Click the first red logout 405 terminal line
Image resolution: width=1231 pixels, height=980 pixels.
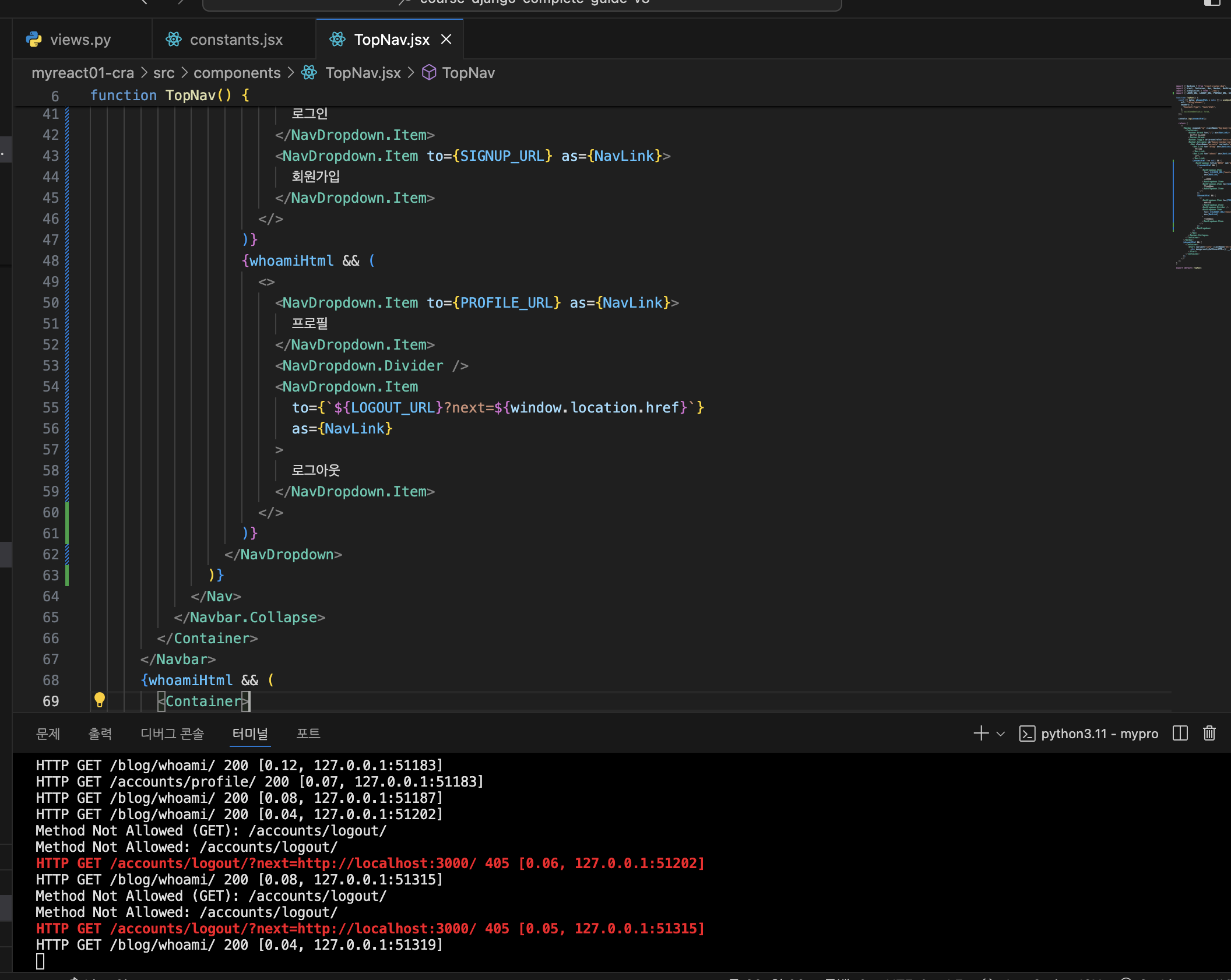coord(370,863)
